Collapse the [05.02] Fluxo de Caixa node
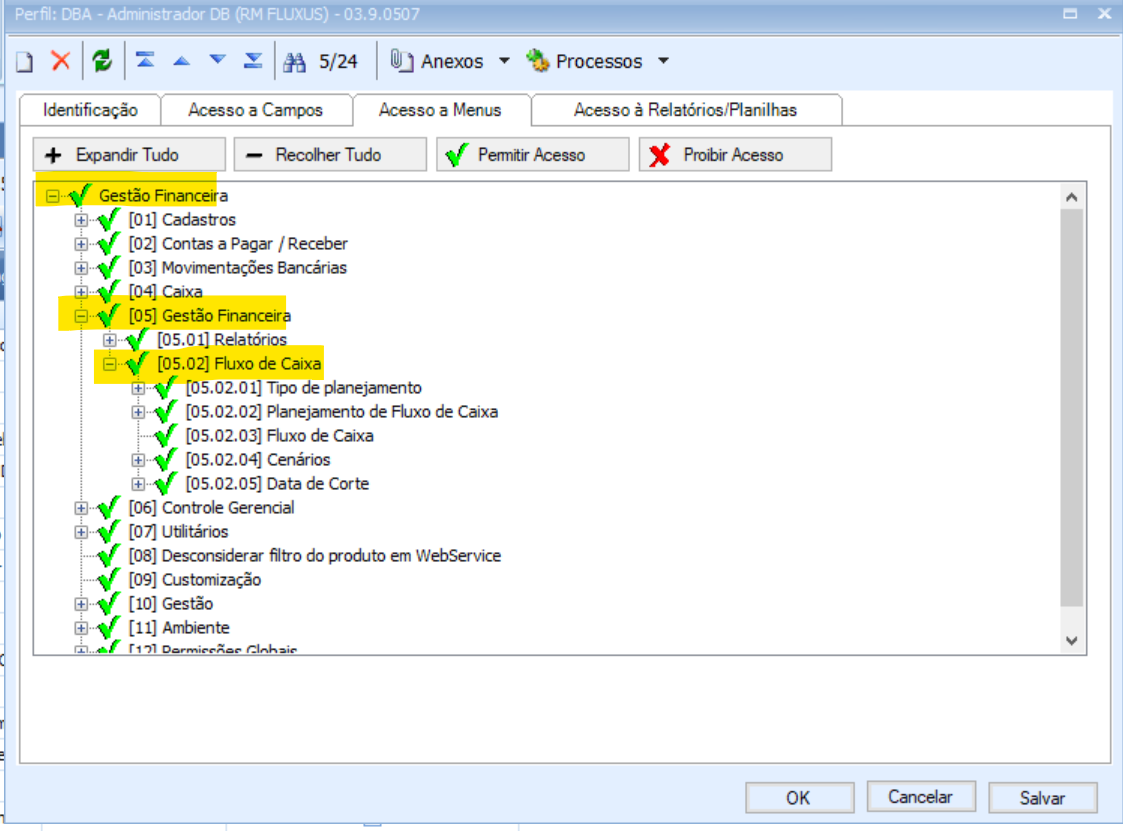The height and width of the screenshot is (831, 1123). coord(110,364)
